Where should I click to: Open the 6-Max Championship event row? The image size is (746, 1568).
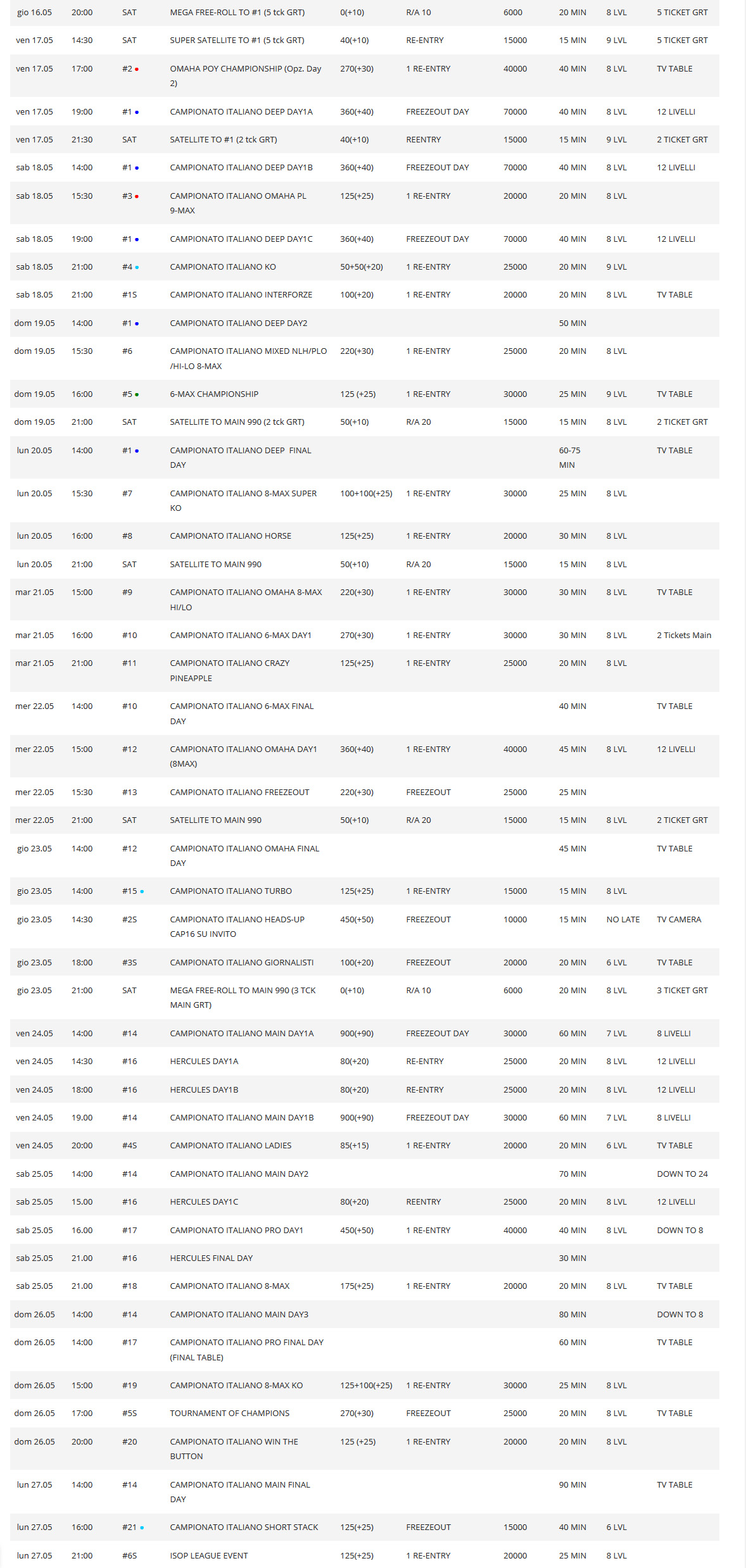click(x=214, y=394)
